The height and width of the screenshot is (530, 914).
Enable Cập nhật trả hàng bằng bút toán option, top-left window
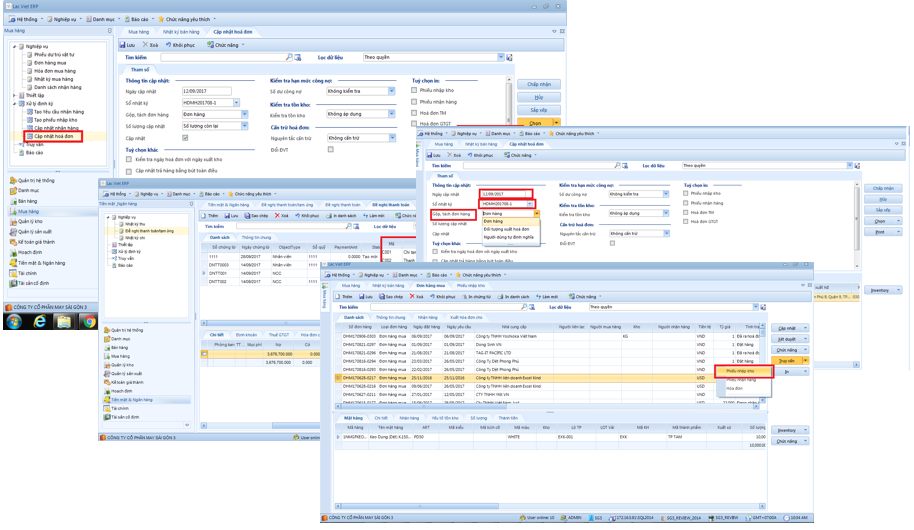(x=129, y=171)
